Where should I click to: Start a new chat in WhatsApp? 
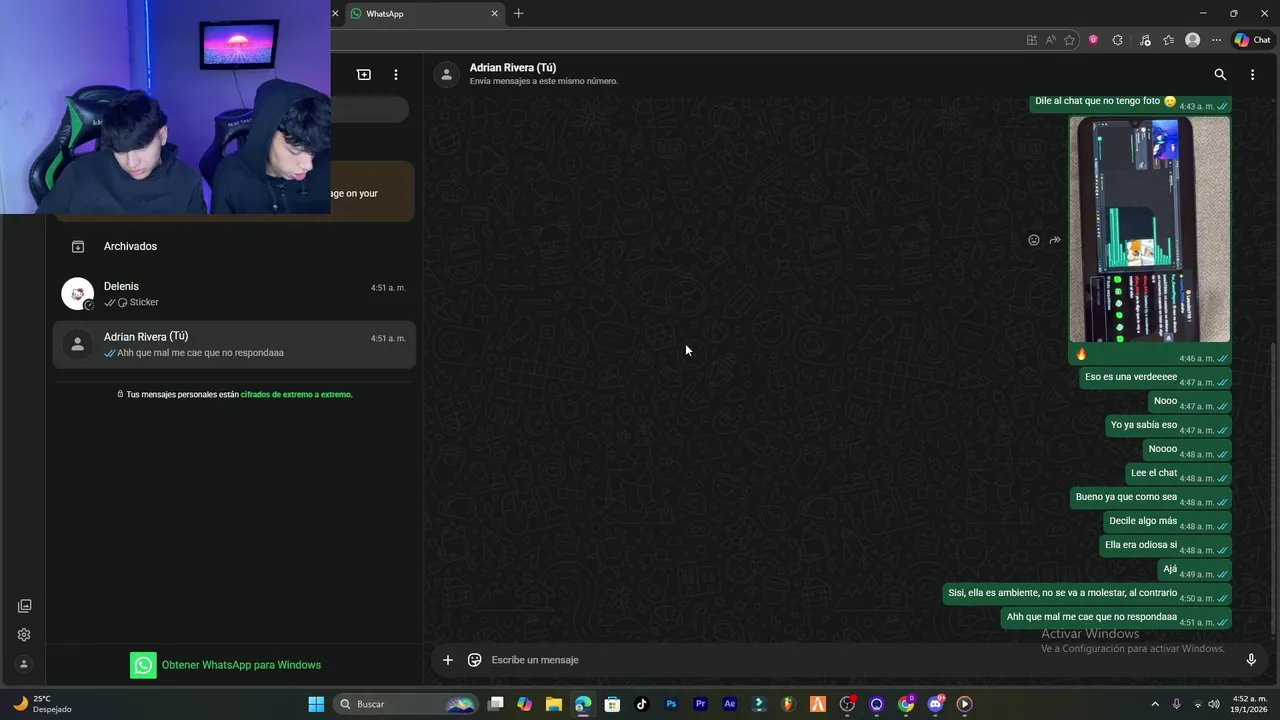(x=364, y=75)
